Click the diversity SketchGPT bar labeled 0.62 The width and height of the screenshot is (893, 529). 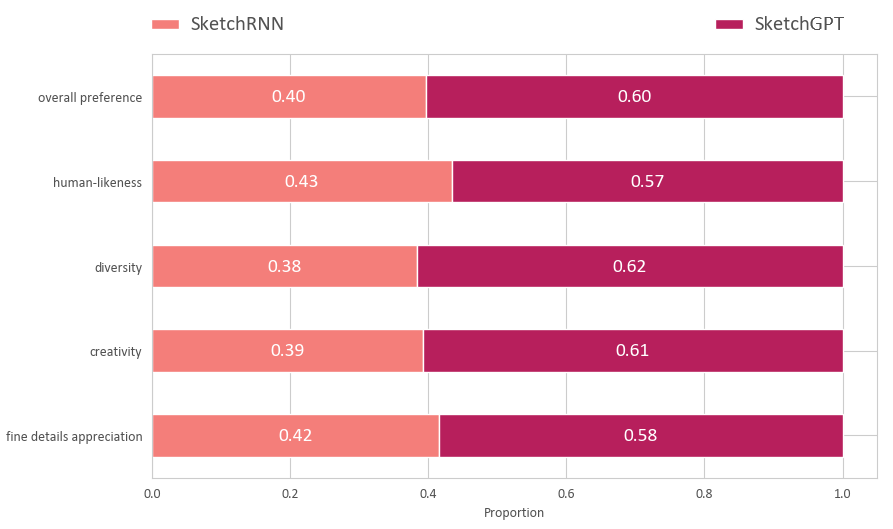(629, 267)
